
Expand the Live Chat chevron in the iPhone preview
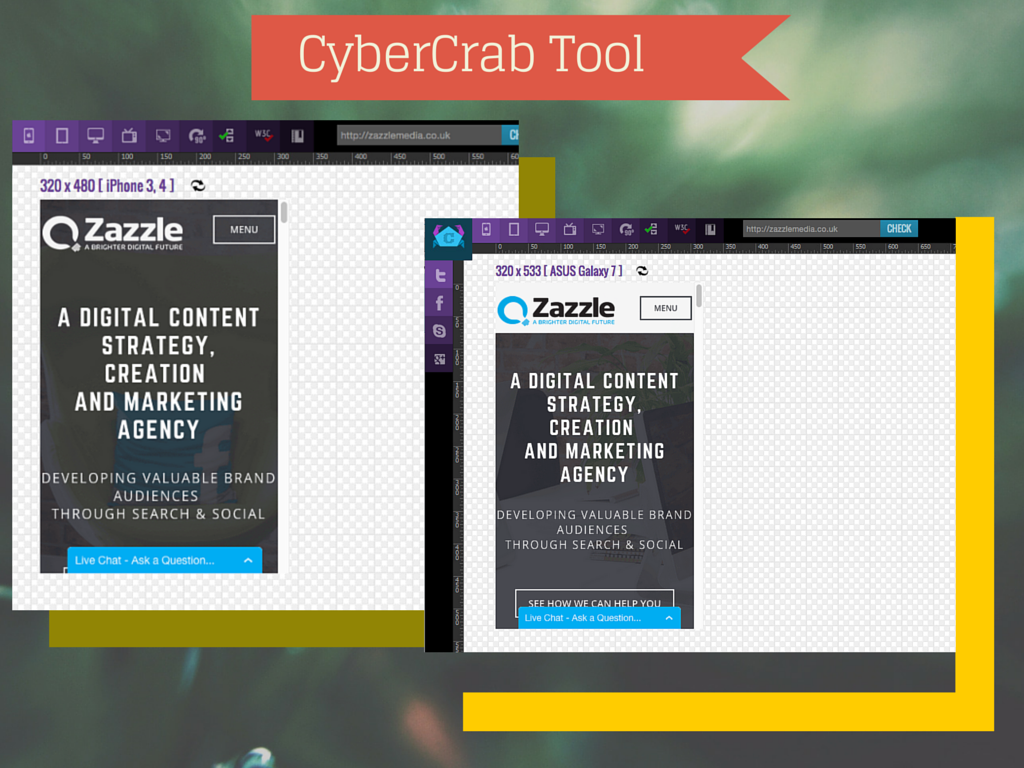[x=248, y=560]
